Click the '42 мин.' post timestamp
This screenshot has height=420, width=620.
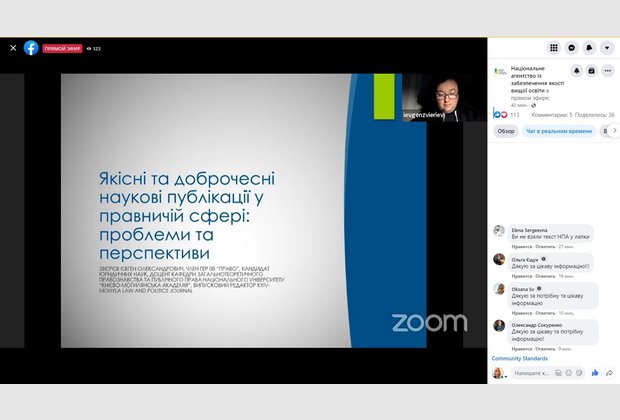[519, 105]
